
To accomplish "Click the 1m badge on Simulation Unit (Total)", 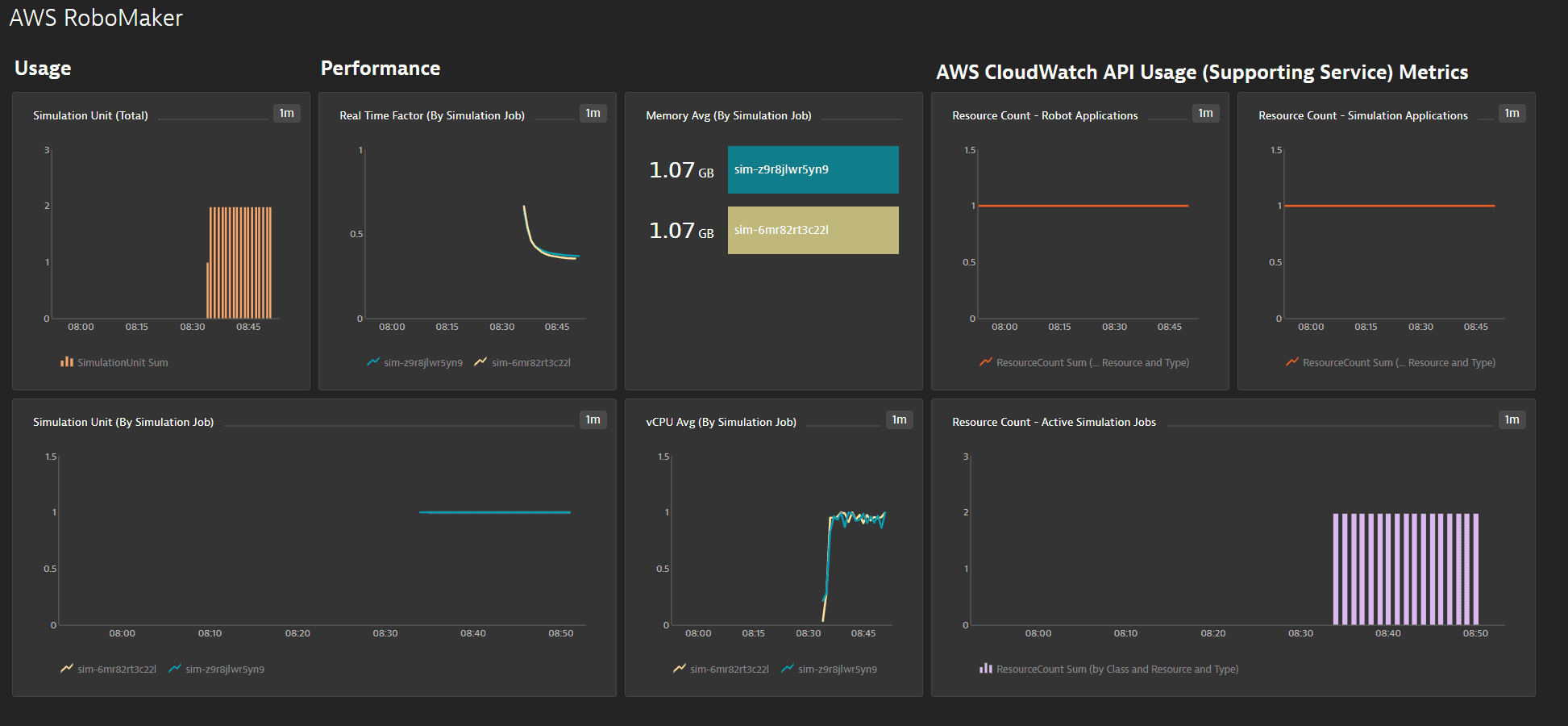I will (287, 113).
